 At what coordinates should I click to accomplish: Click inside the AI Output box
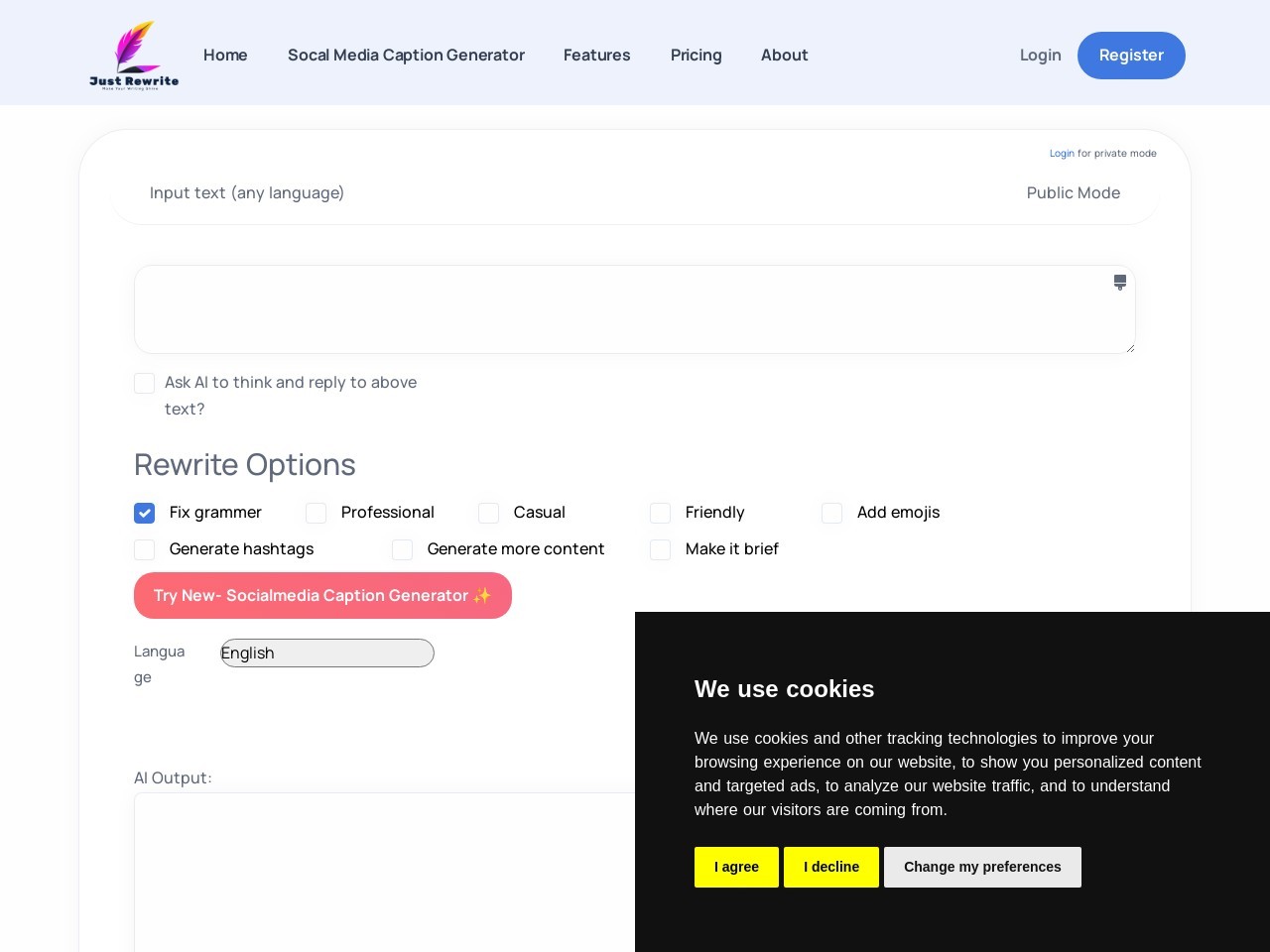pyautogui.click(x=384, y=873)
